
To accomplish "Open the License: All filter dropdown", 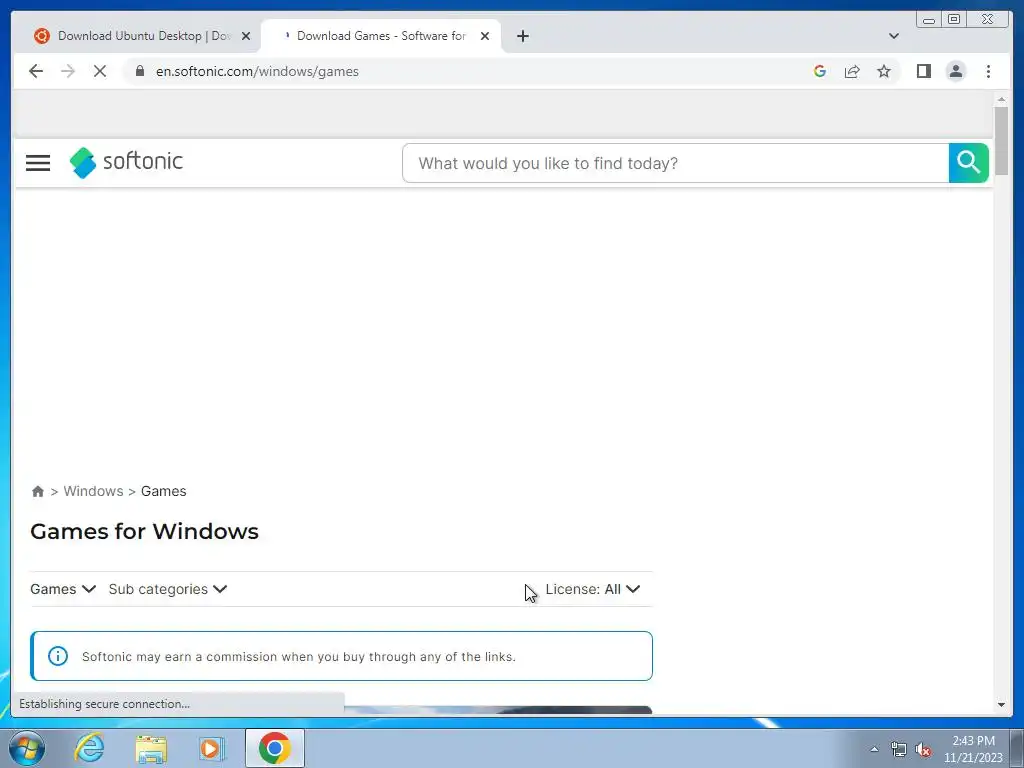I will [593, 589].
